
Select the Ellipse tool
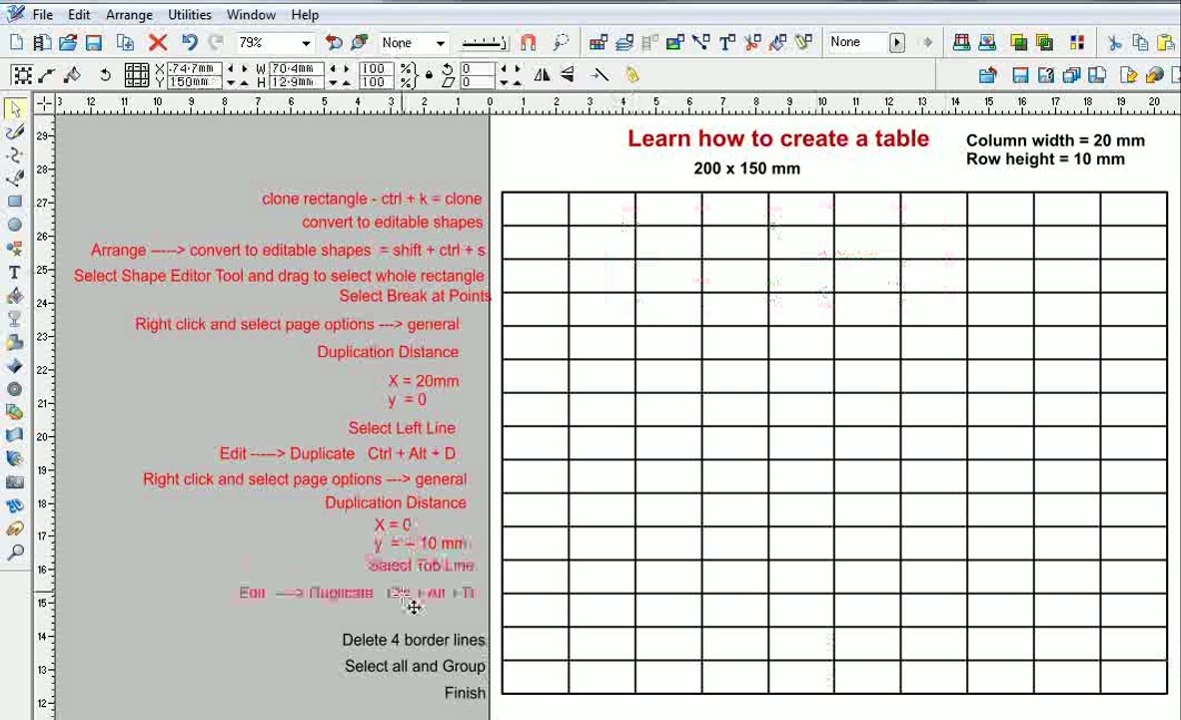(x=14, y=225)
